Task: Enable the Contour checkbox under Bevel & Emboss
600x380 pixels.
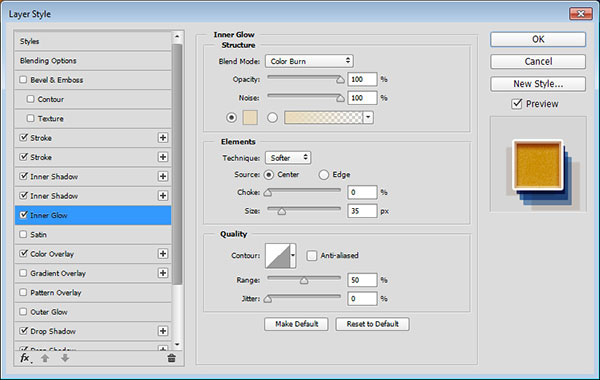Action: coord(31,99)
